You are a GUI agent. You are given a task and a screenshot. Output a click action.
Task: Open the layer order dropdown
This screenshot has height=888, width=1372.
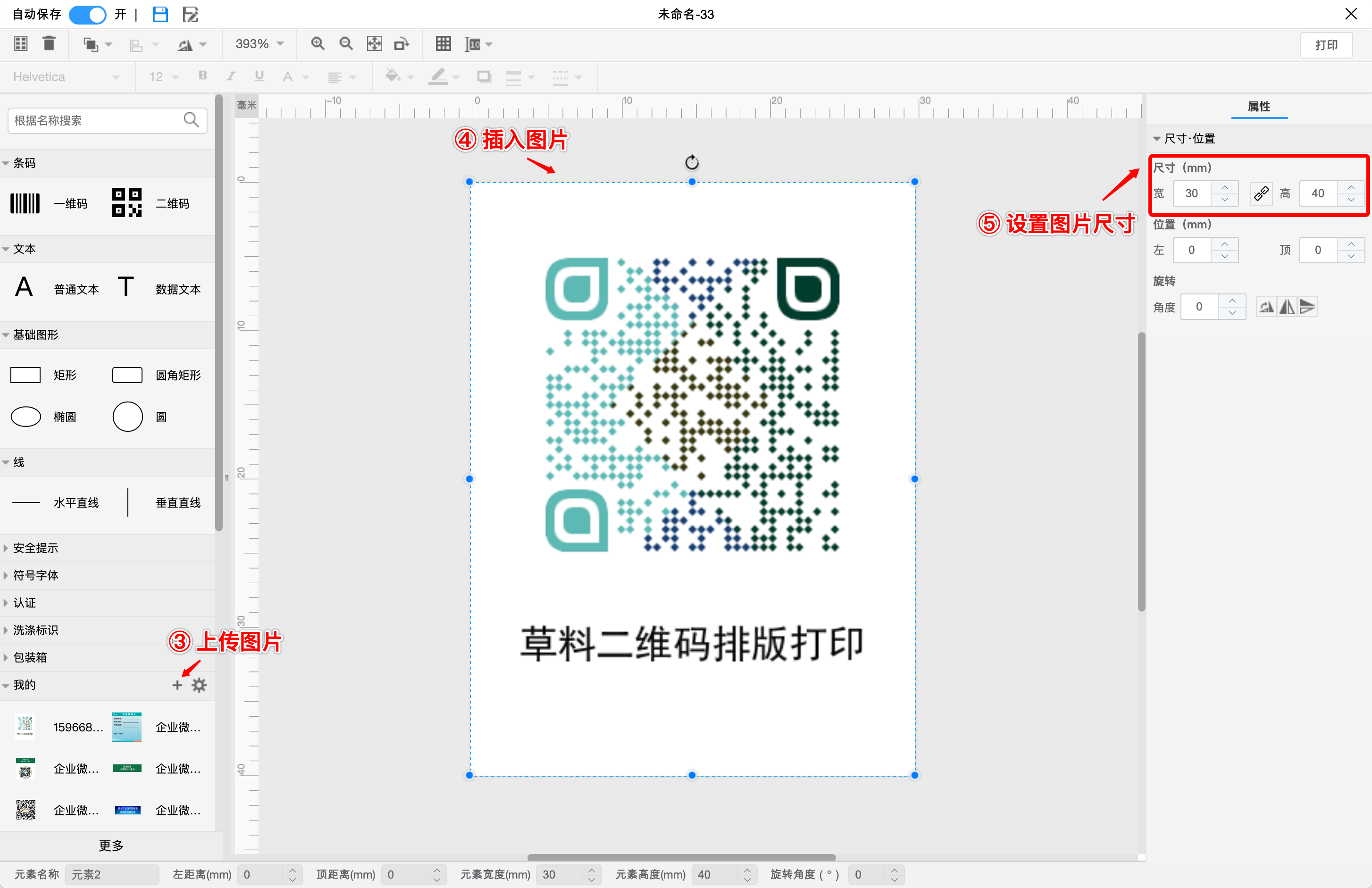tap(97, 44)
